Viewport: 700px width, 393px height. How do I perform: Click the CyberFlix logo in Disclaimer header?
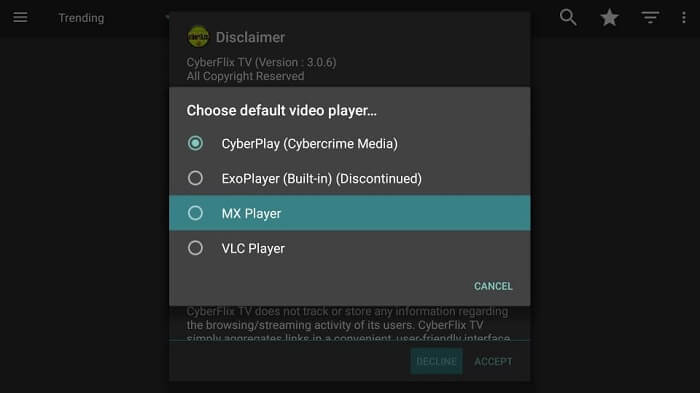click(x=198, y=37)
